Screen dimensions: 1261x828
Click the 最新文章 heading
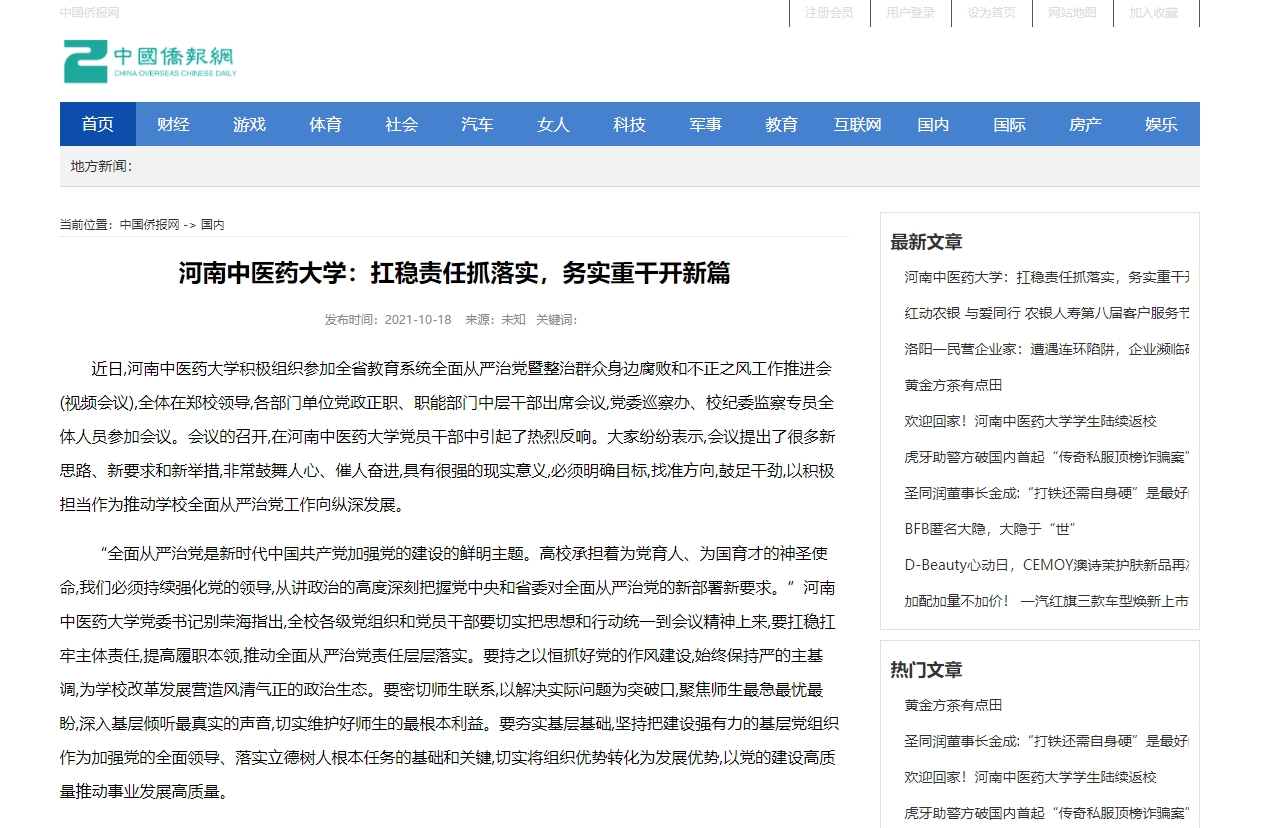point(927,242)
